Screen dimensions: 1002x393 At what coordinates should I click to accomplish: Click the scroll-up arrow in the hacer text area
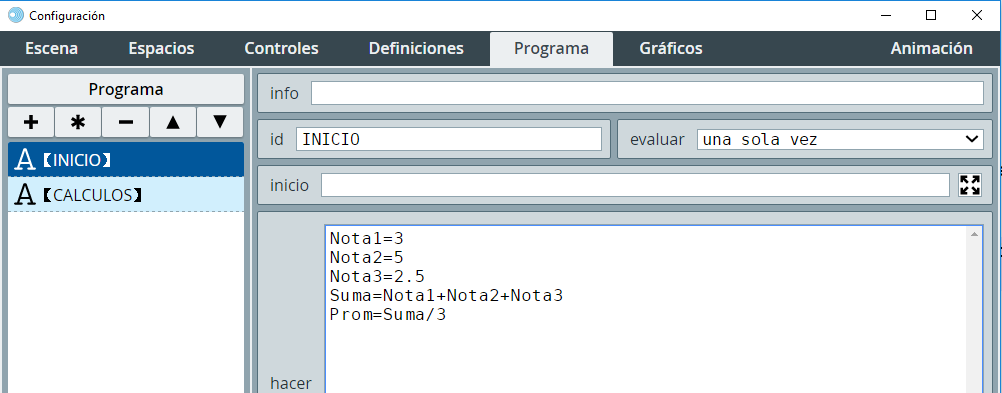(x=974, y=235)
